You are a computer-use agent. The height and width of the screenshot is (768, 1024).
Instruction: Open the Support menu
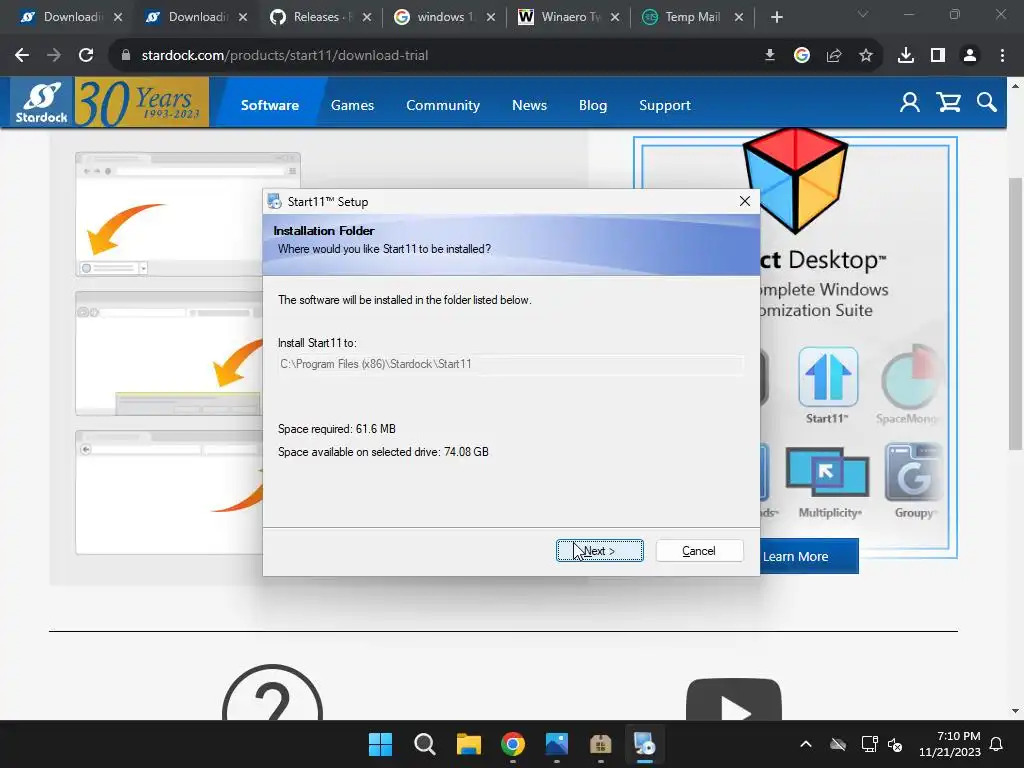664,105
